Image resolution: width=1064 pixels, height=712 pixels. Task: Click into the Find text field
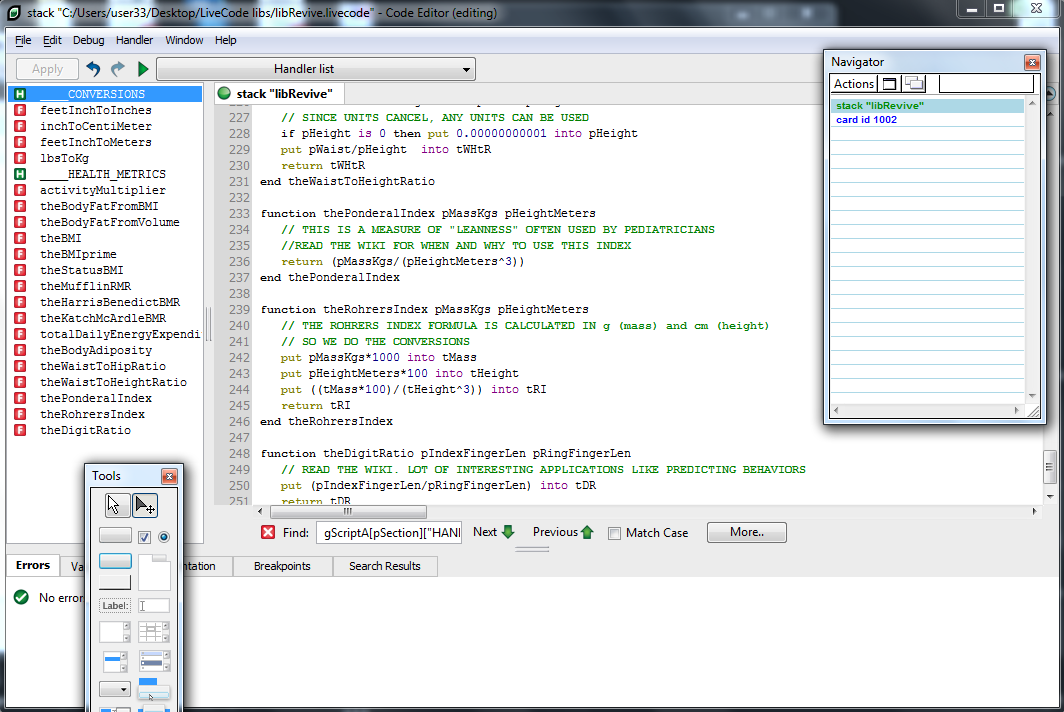(x=389, y=533)
